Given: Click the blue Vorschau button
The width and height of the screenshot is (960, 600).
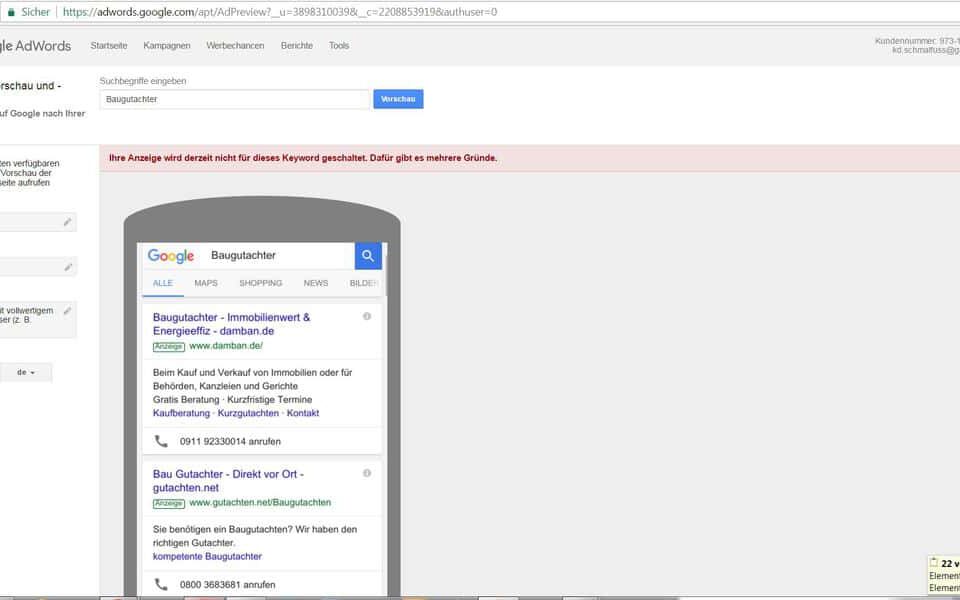Looking at the screenshot, I should 398,99.
